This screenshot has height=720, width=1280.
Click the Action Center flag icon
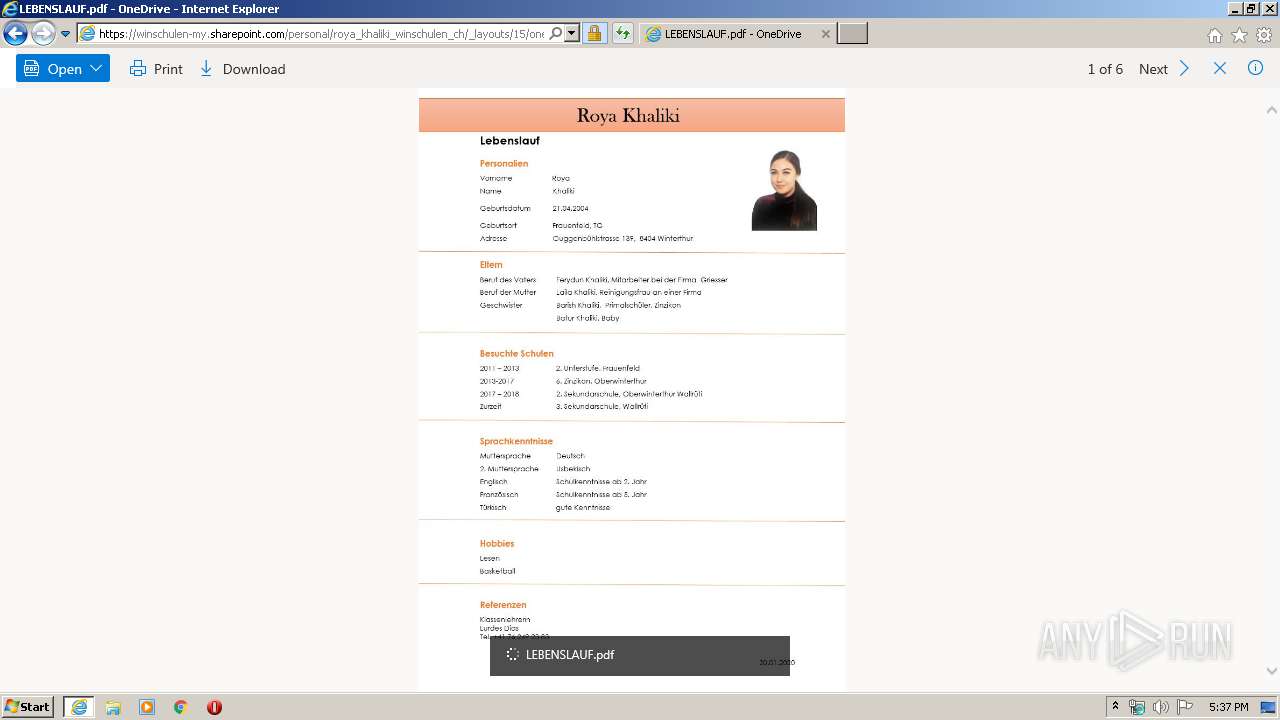1185,707
